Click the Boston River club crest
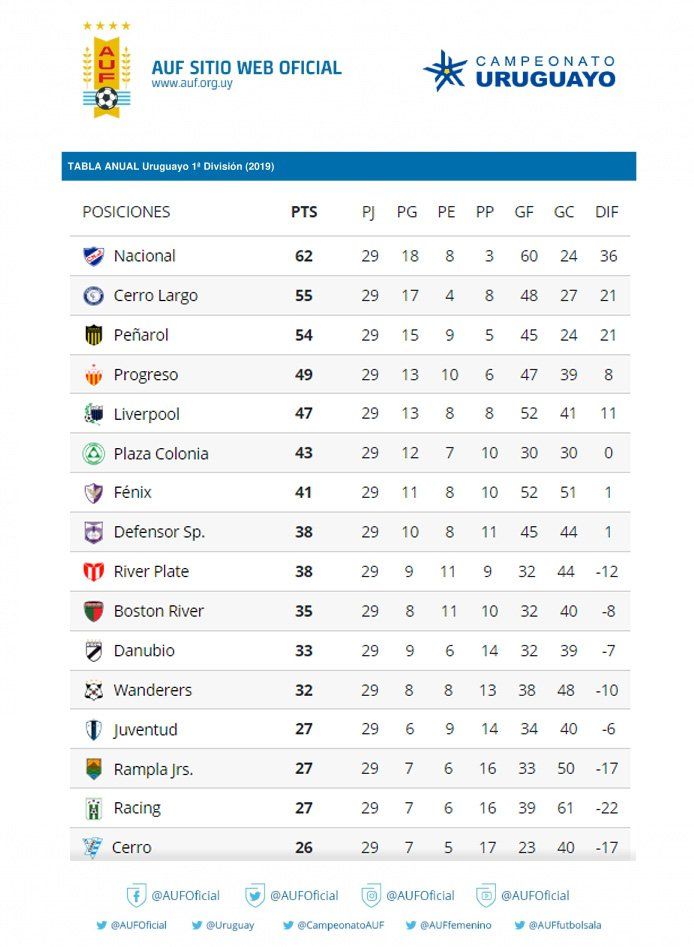 pos(93,611)
